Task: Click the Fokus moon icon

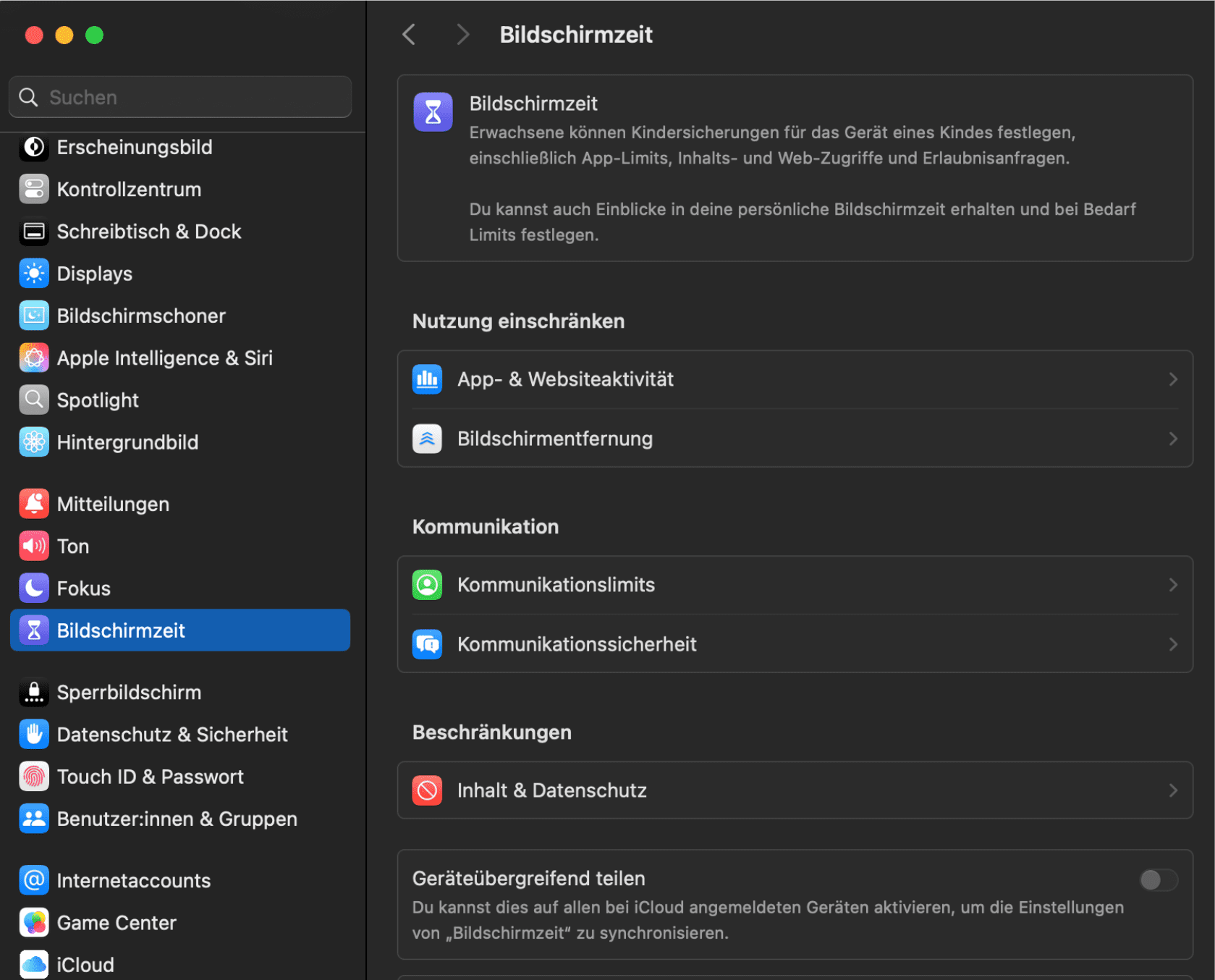Action: [x=34, y=588]
